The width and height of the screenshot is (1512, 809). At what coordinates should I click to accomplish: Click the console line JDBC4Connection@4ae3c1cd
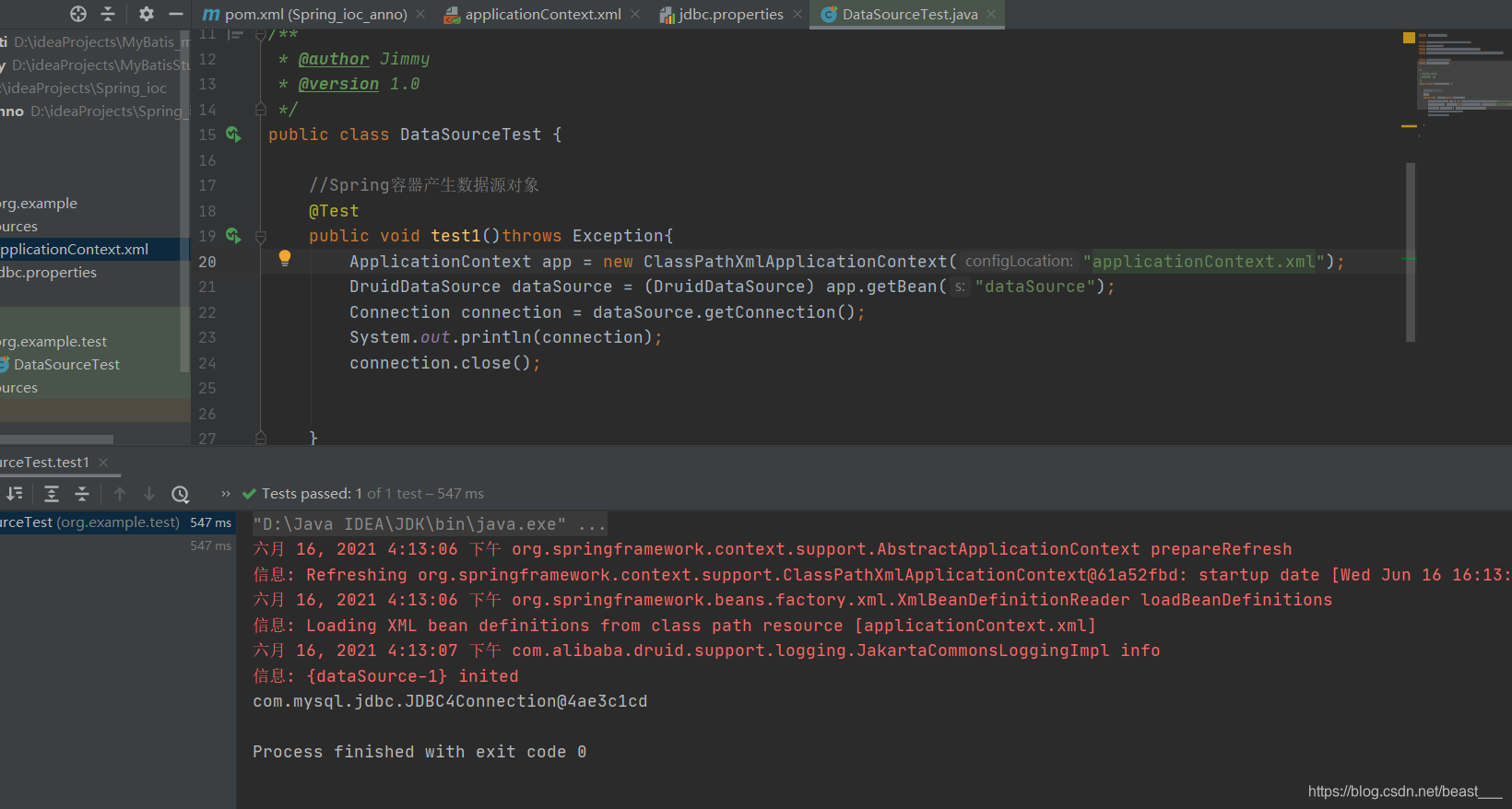pyautogui.click(x=450, y=701)
